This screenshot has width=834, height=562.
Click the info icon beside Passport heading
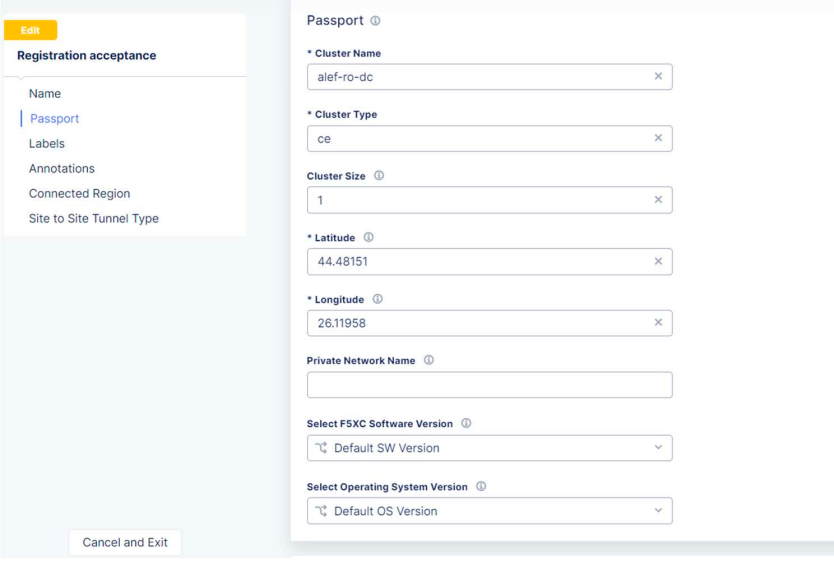pos(376,21)
